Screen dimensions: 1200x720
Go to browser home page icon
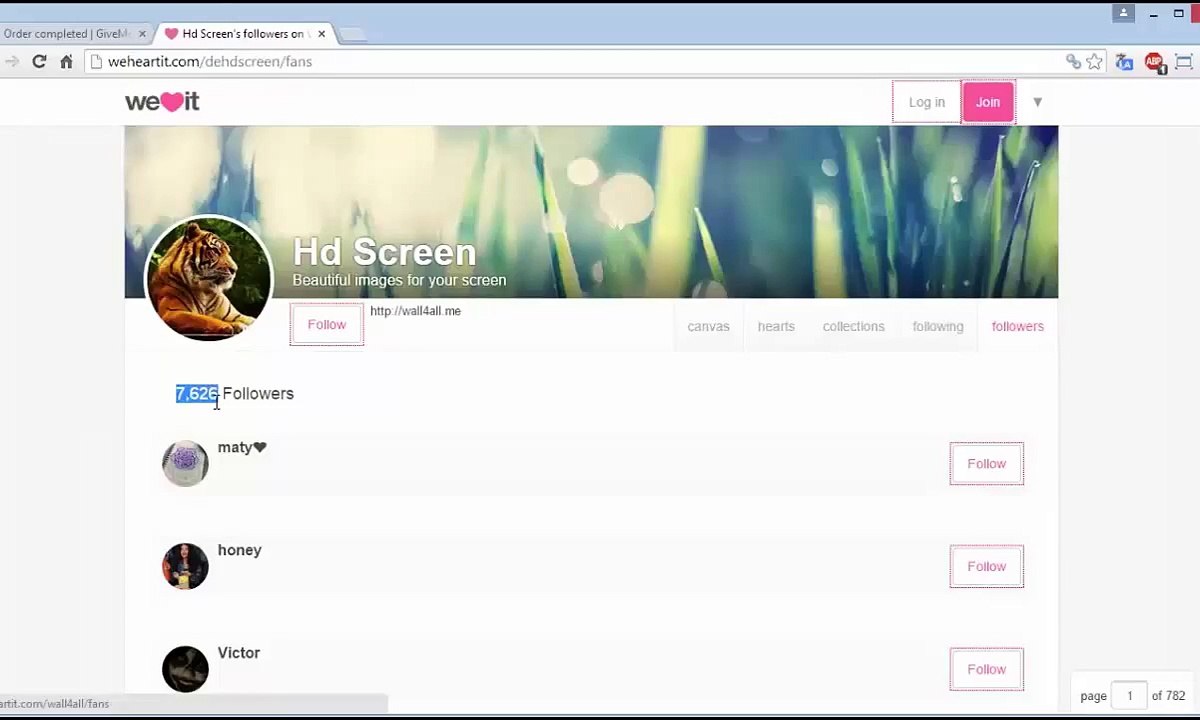pos(66,61)
